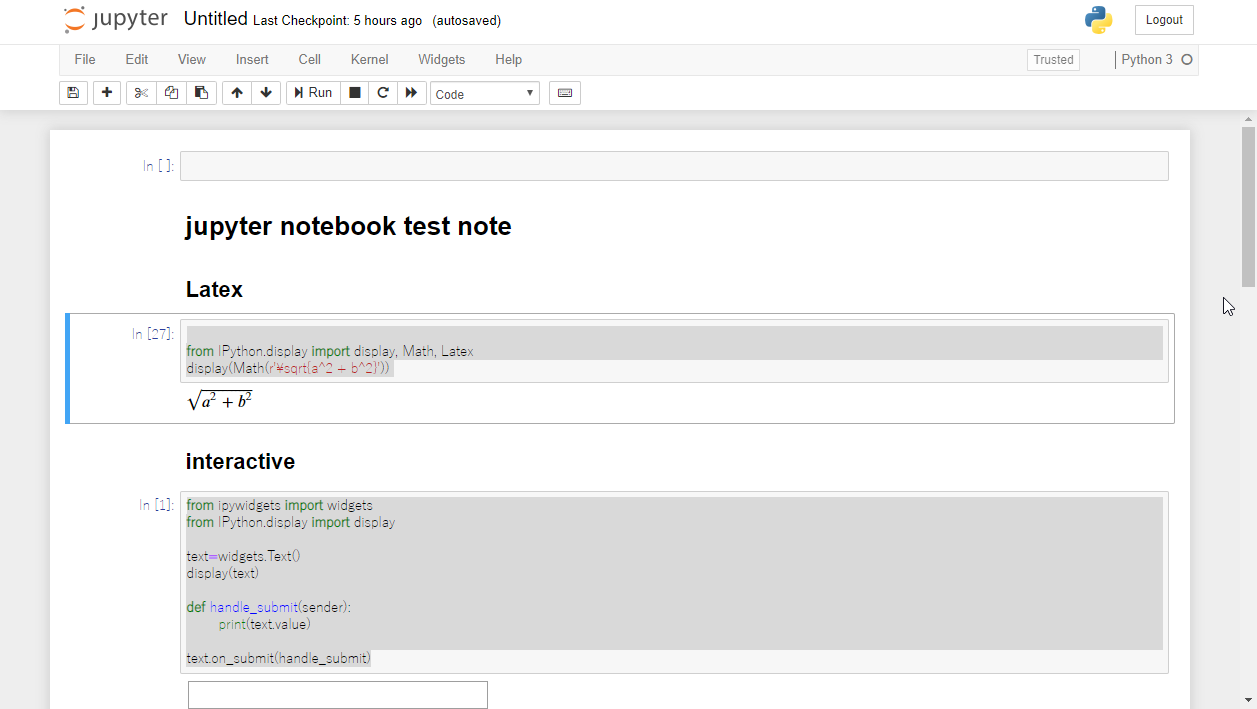Interrupt the kernel with stop icon
Screen dimensions: 1257x709
pos(354,93)
